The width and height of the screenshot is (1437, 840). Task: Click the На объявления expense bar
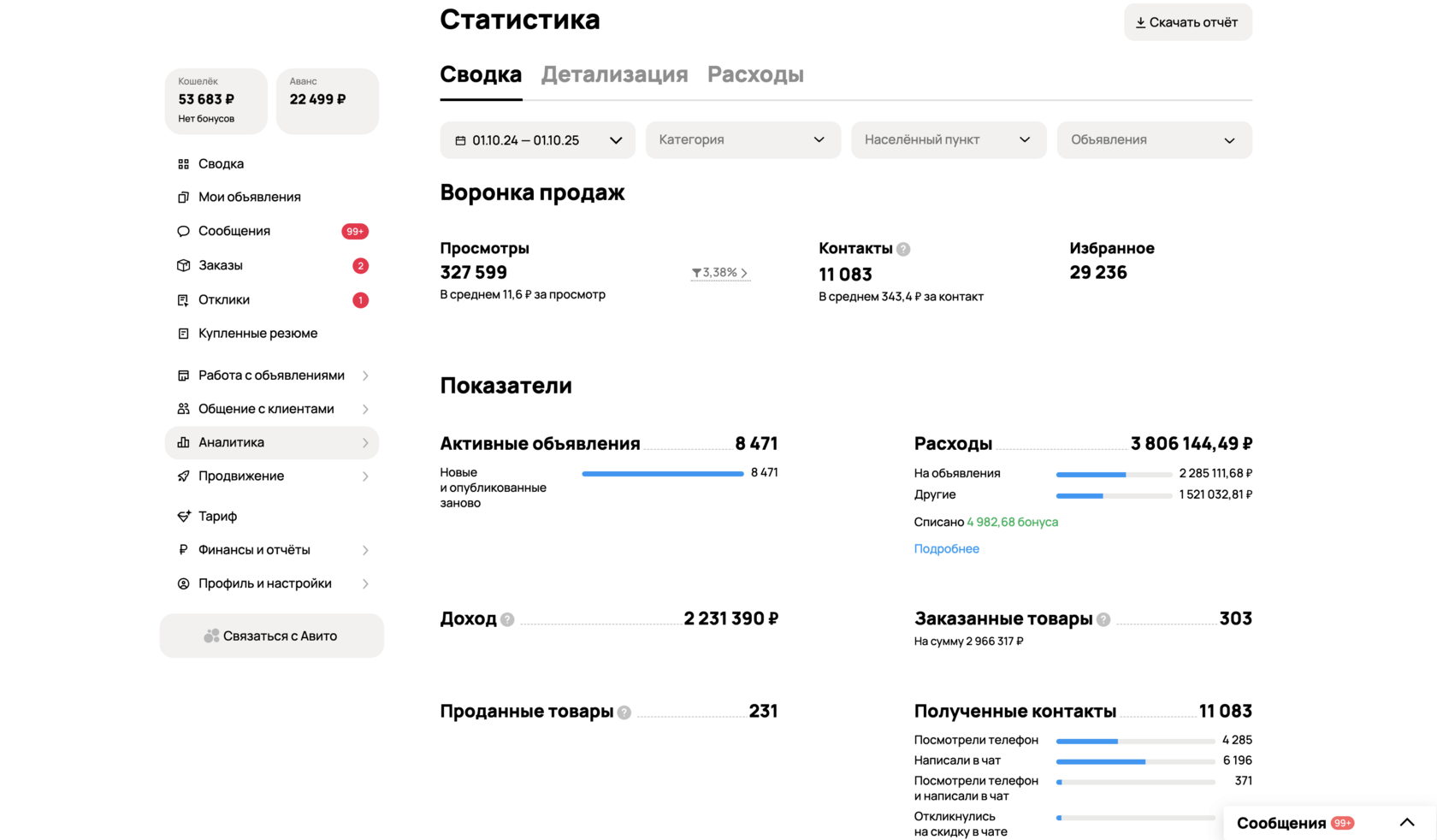1114,474
